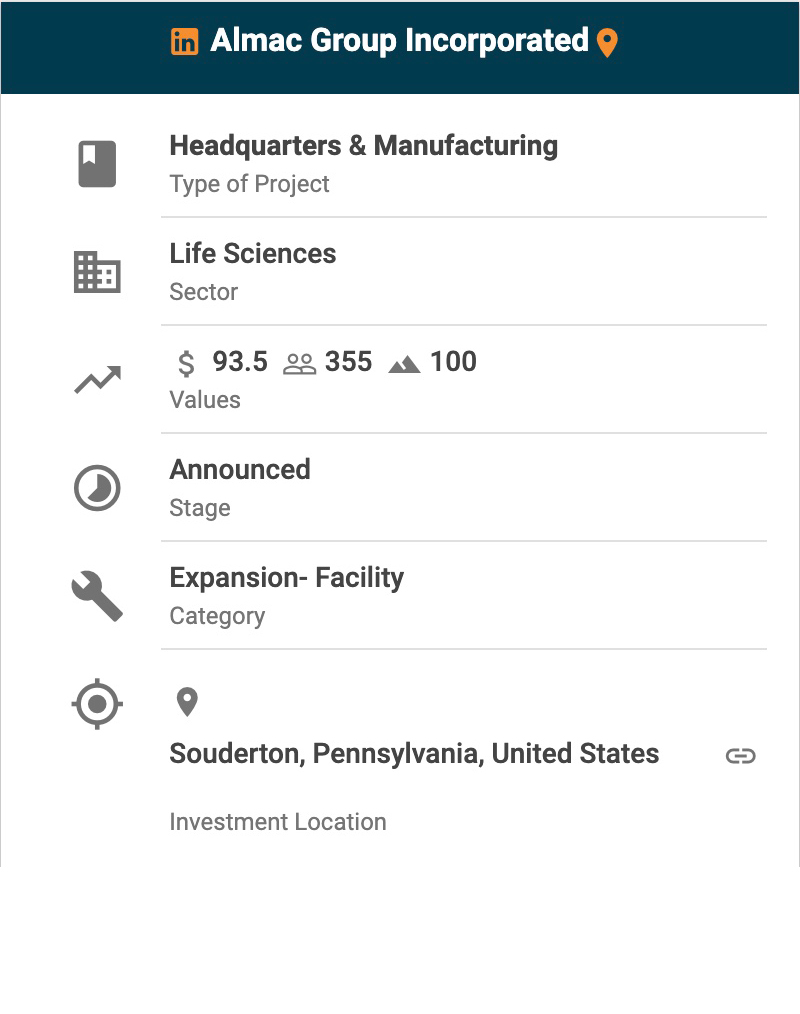Viewport: 800px width, 1014px height.
Task: Click the orange map pin in header
Action: click(607, 43)
